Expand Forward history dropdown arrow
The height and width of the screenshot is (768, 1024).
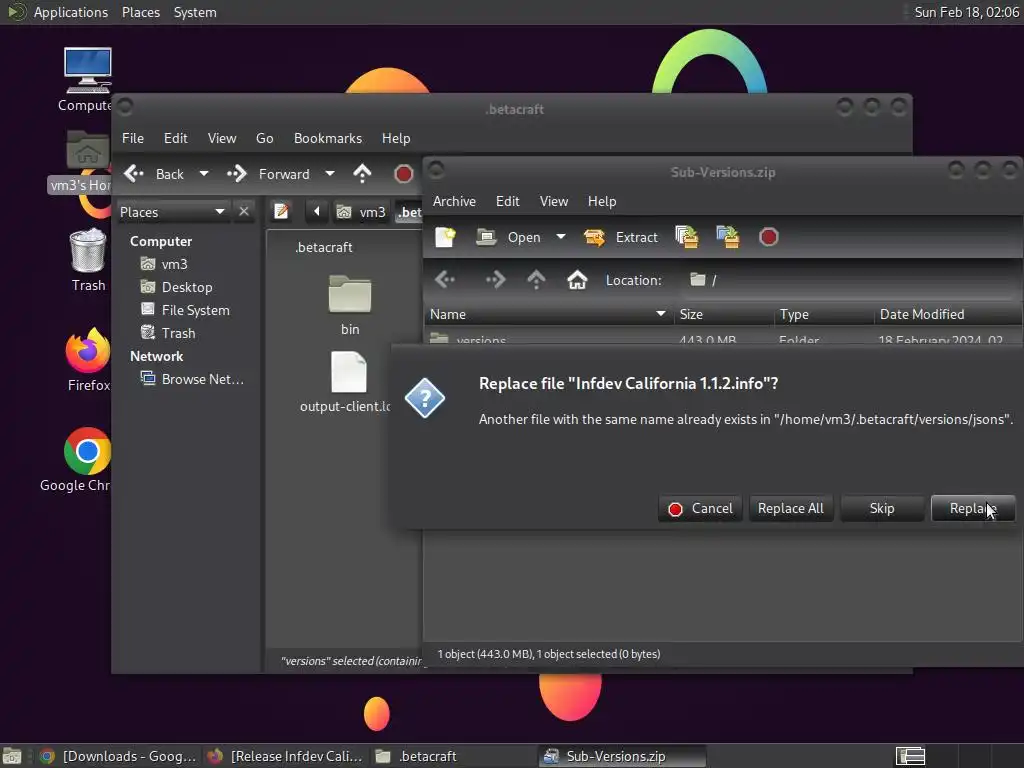(x=330, y=174)
